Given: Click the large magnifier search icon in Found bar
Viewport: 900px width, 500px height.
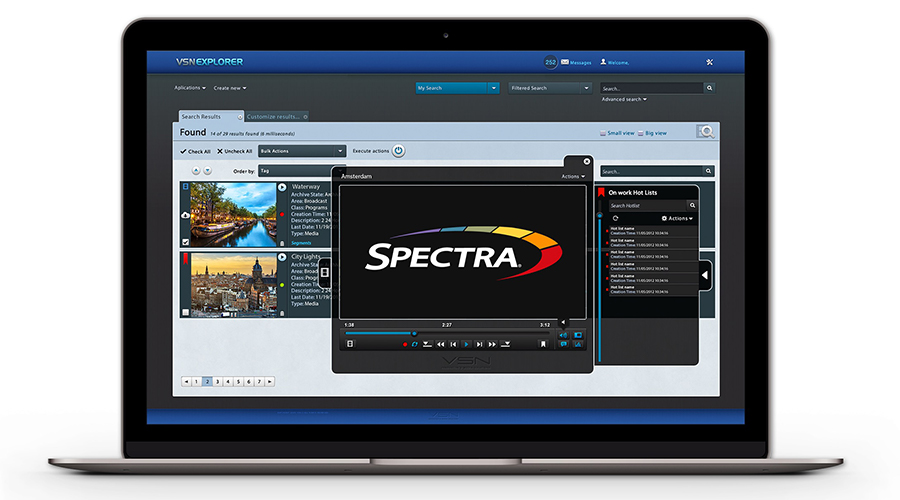Looking at the screenshot, I should tap(706, 132).
